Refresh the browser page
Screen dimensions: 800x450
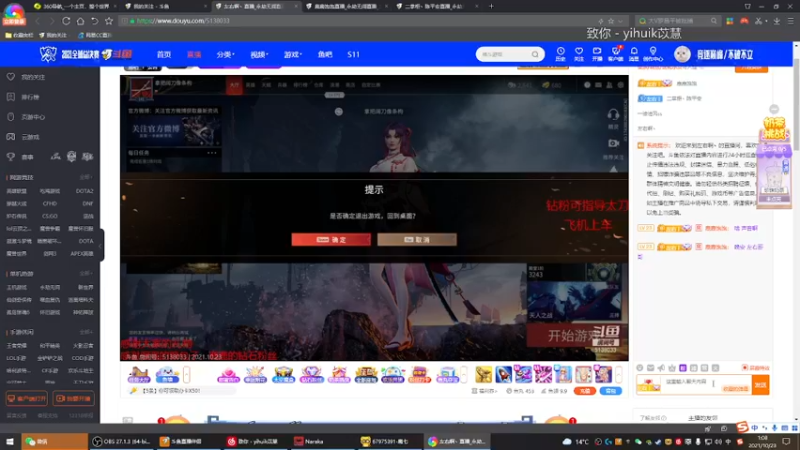[x=66, y=21]
